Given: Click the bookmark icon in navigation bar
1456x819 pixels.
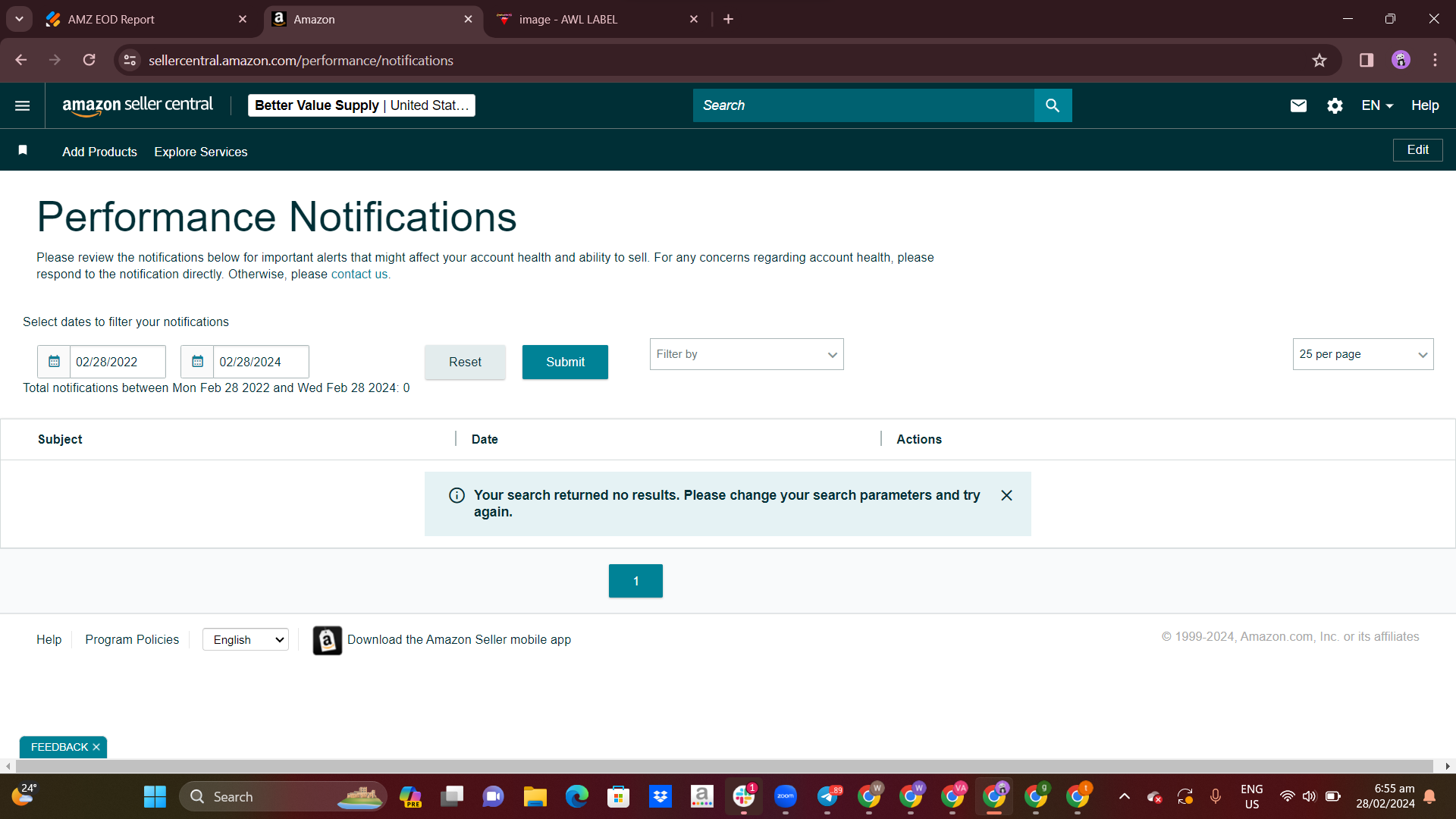Looking at the screenshot, I should (23, 151).
